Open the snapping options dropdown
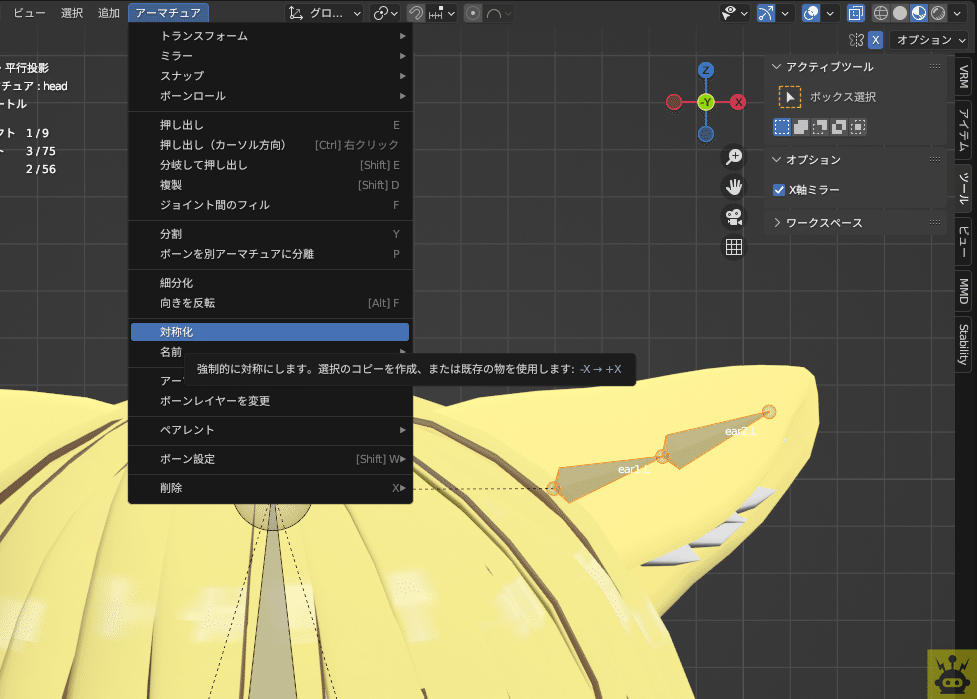The width and height of the screenshot is (977, 699). point(451,13)
